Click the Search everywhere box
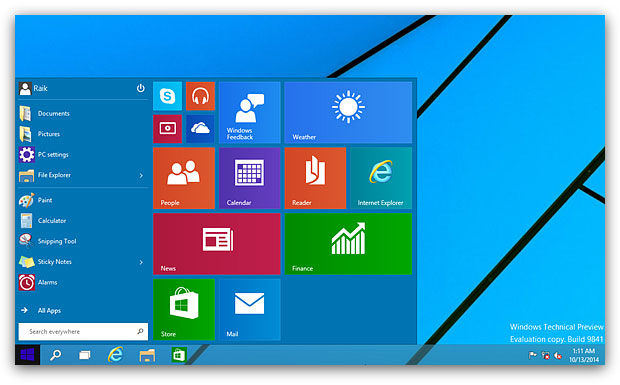The height and width of the screenshot is (385, 620). click(83, 332)
